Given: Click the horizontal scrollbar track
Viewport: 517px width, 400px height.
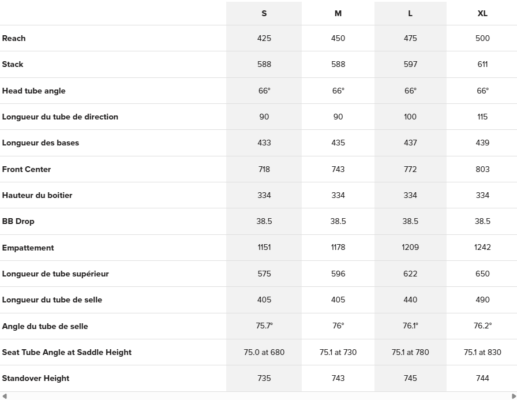Looking at the screenshot, I should coord(259,396).
